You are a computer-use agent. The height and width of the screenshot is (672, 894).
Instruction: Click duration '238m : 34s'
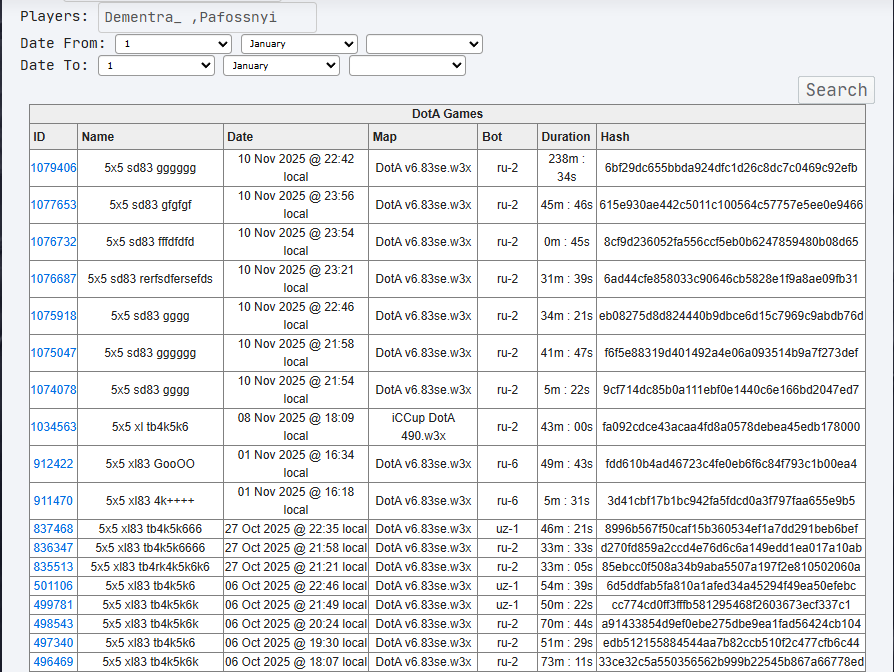[x=567, y=168]
